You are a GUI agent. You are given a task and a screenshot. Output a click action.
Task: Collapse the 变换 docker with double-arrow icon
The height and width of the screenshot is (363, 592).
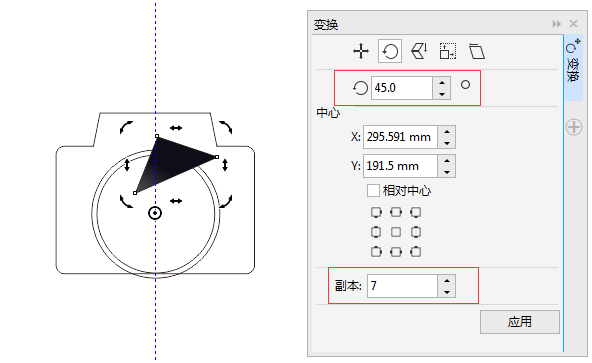click(557, 24)
